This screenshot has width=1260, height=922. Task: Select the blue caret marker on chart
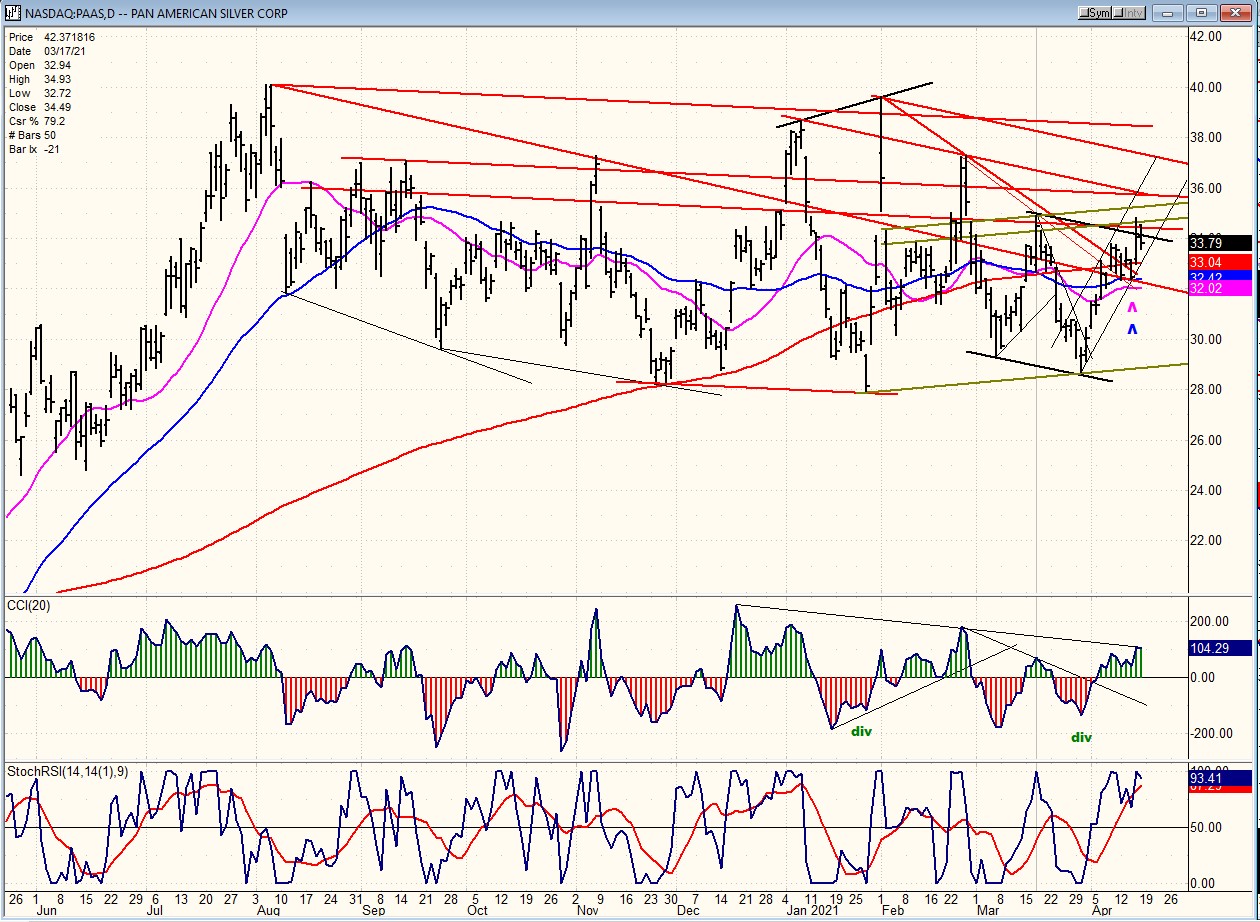[x=1132, y=329]
